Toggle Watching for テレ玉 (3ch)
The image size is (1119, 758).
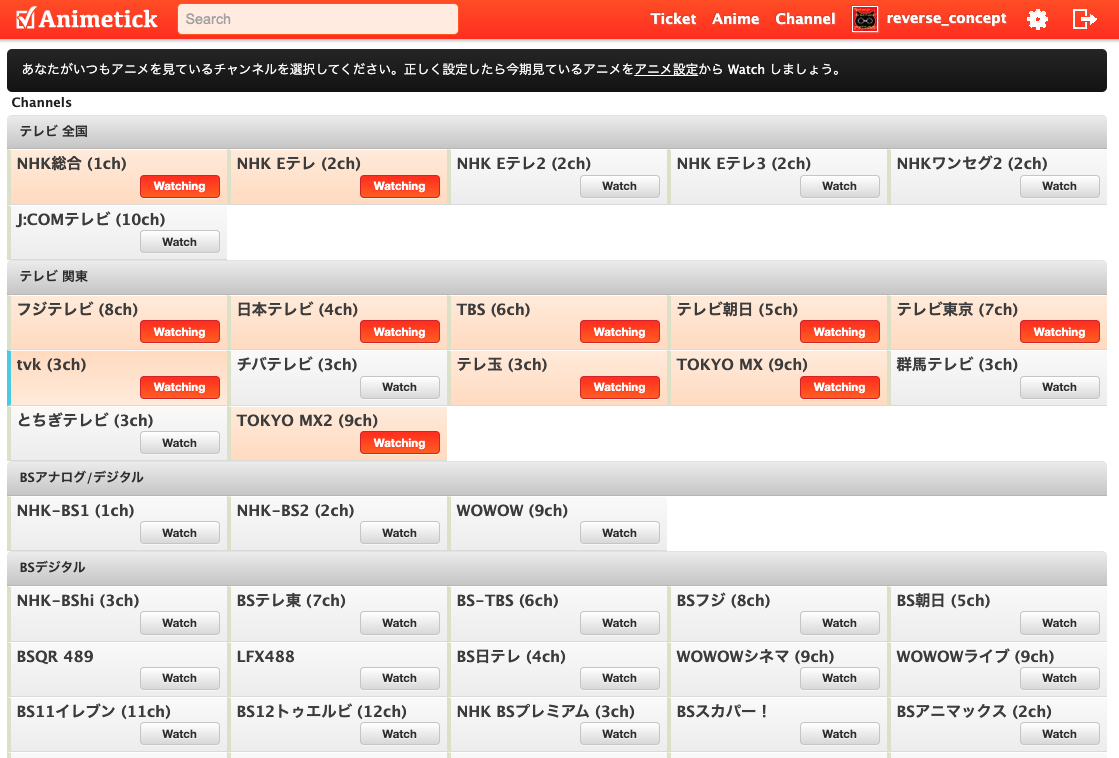click(x=619, y=387)
